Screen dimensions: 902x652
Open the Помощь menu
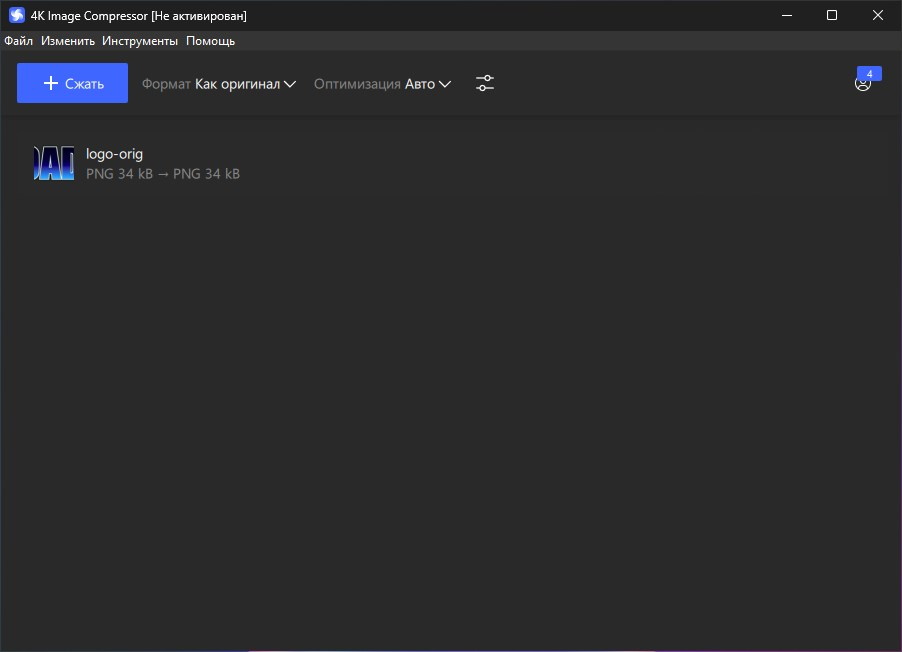pos(210,41)
